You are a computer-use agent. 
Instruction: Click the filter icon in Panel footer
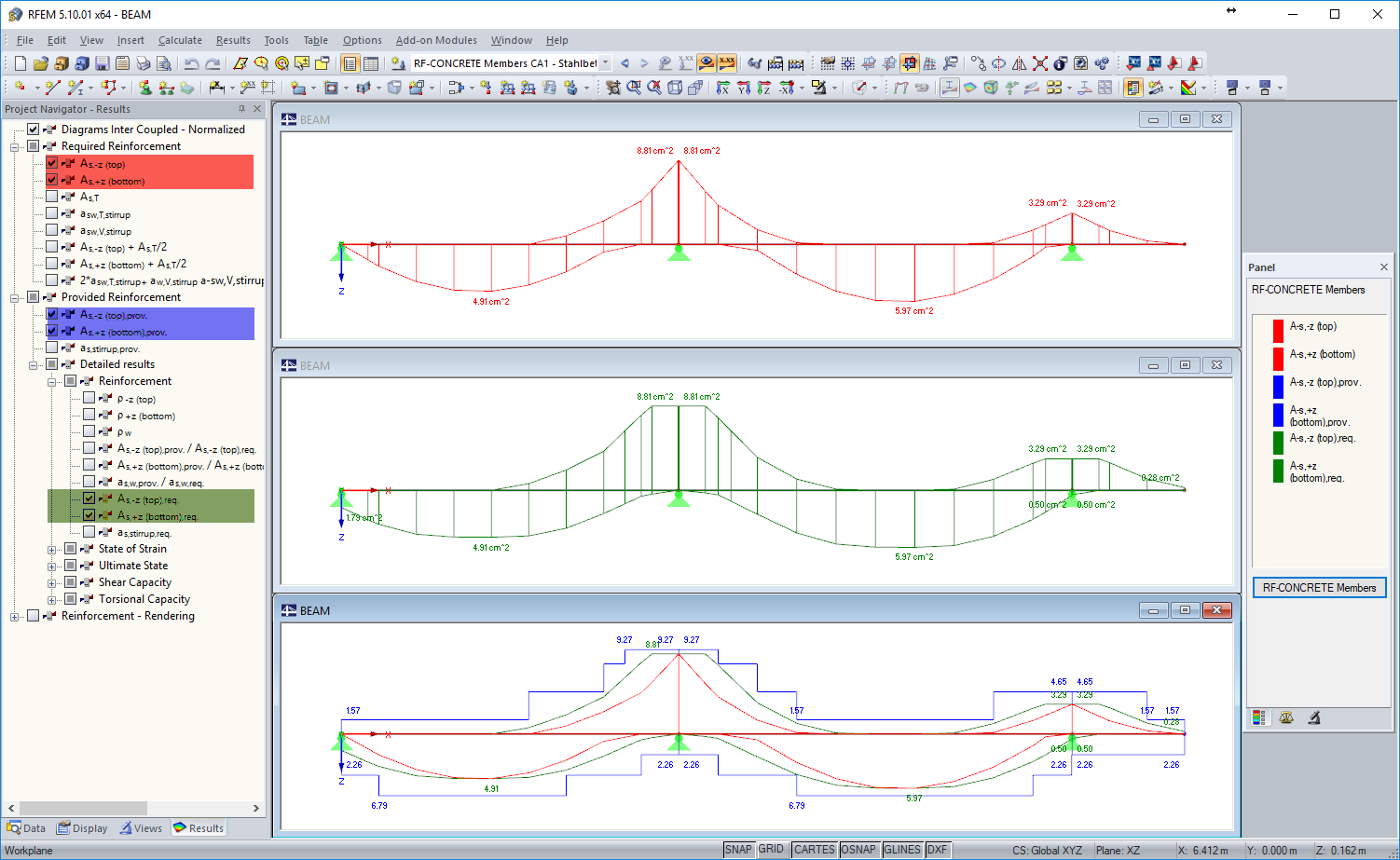click(1314, 717)
